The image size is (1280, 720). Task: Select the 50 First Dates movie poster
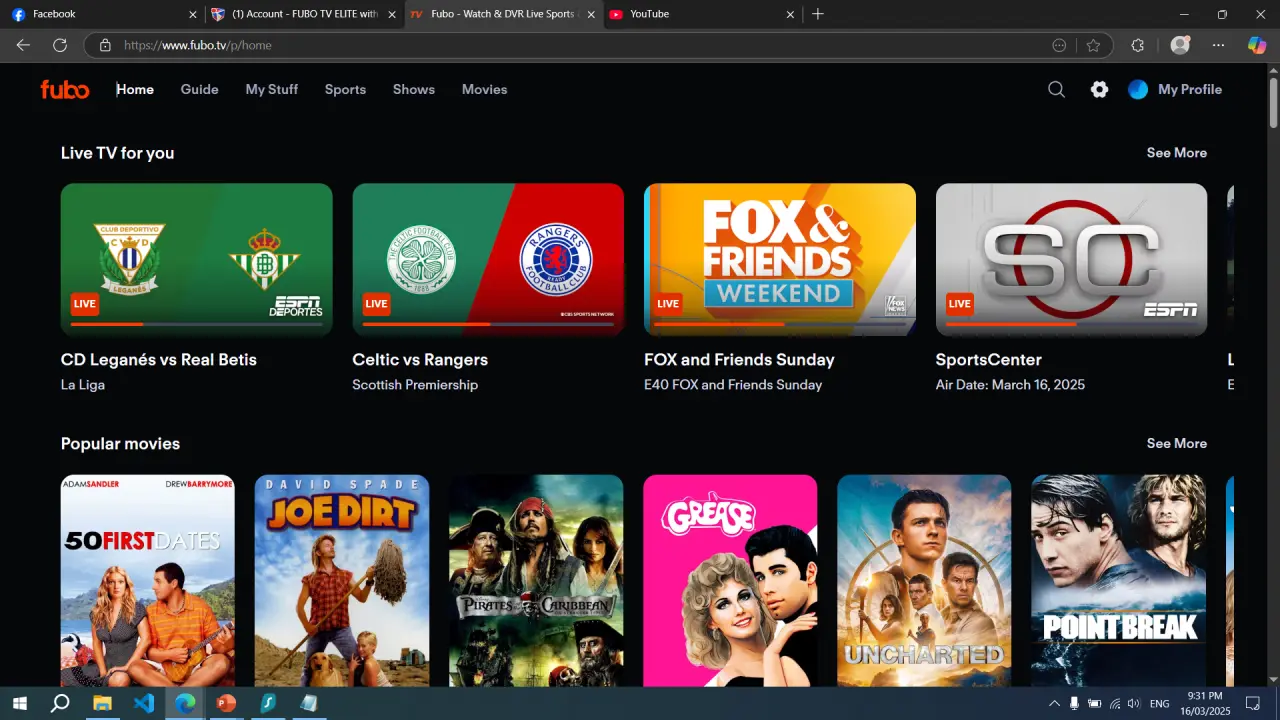coord(148,581)
